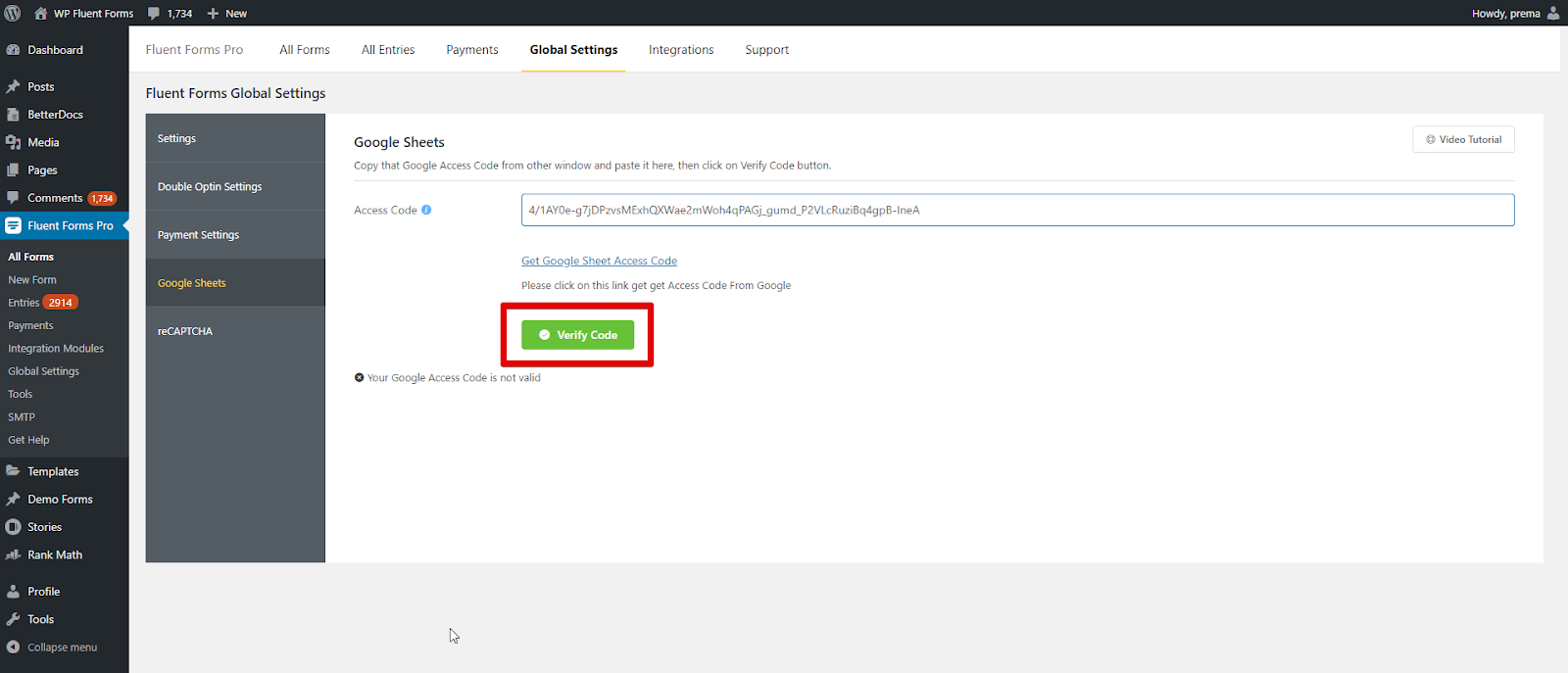Screen dimensions: 1568x673
Task: Click the Verify Code button
Action: [x=577, y=335]
